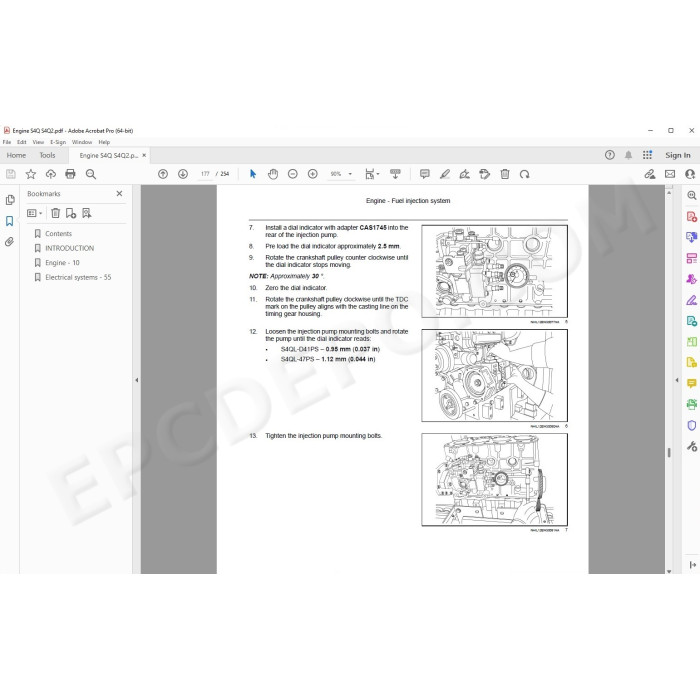Open the View menu
The height and width of the screenshot is (700, 700).
38,142
